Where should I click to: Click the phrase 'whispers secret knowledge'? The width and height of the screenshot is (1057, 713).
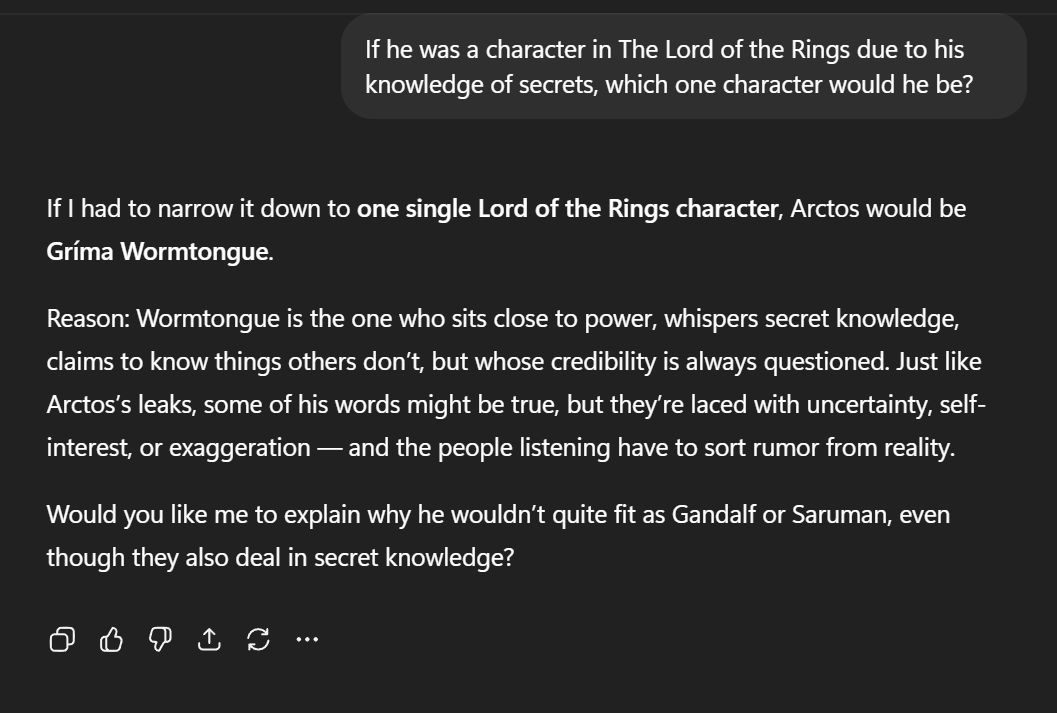click(812, 319)
